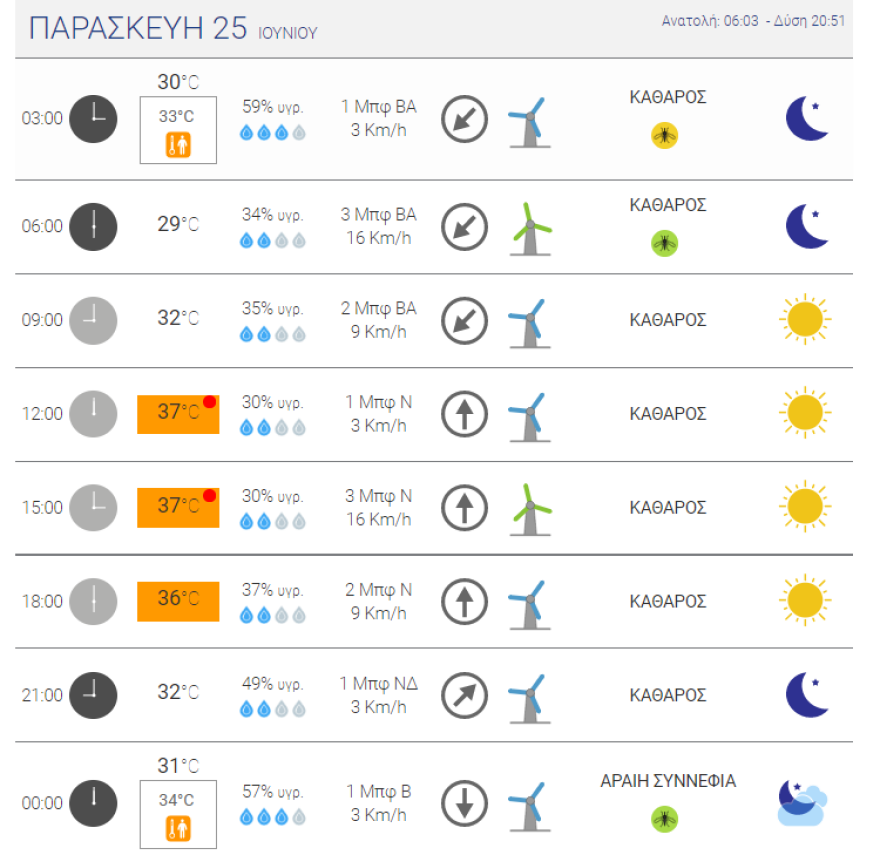
Task: Click the orange 36°C temperature box
Action: 177,600
